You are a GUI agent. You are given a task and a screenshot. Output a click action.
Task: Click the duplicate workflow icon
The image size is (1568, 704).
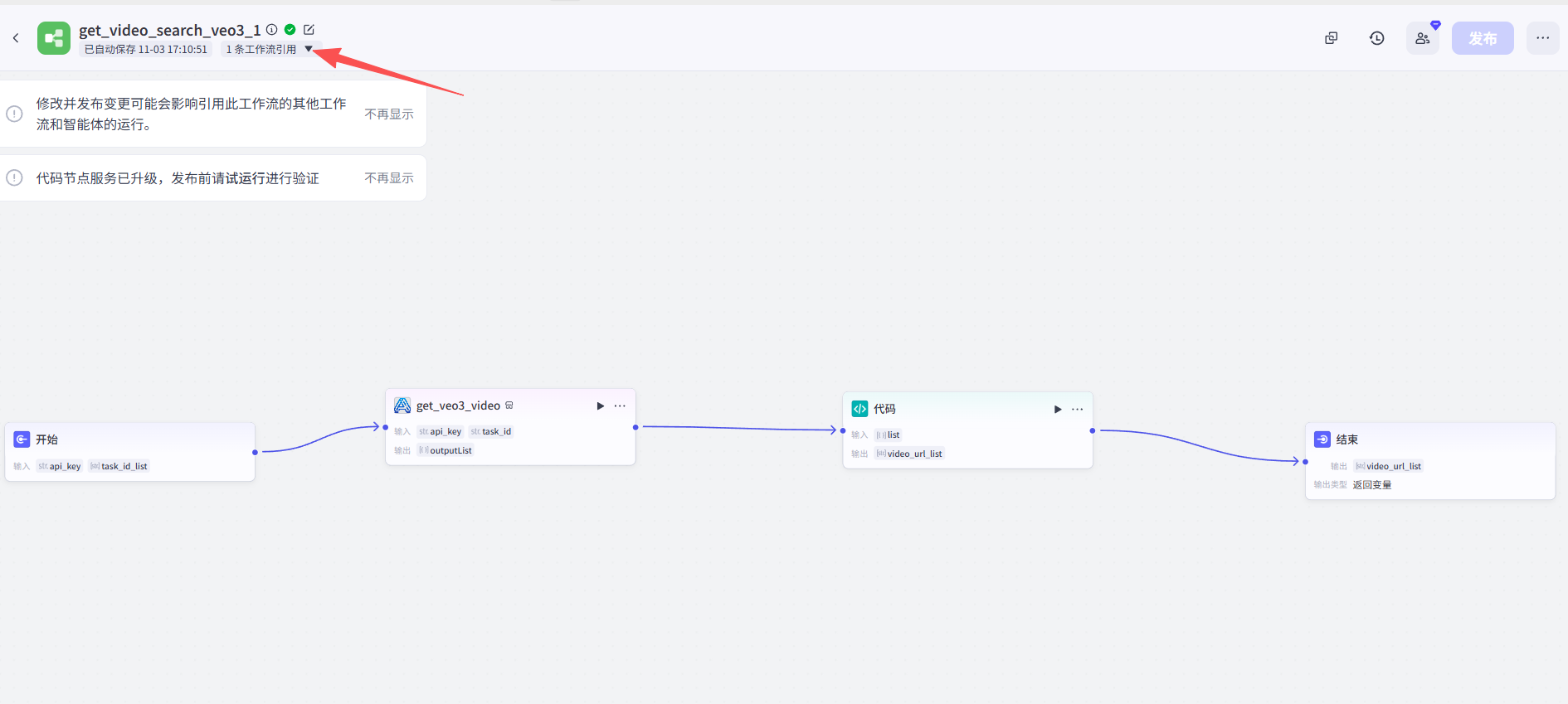tap(1331, 38)
